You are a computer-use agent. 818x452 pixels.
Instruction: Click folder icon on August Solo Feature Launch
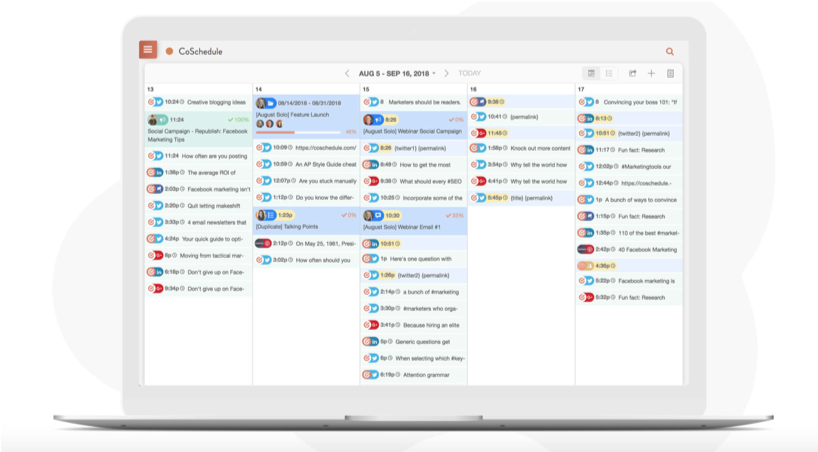272,103
